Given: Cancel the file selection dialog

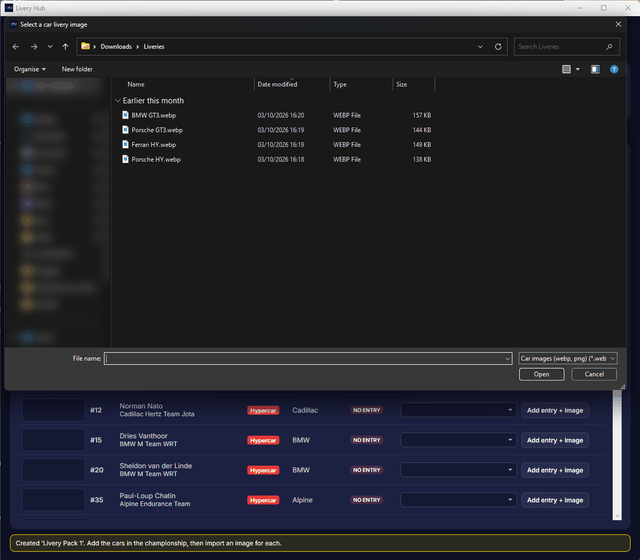Looking at the screenshot, I should tap(594, 374).
